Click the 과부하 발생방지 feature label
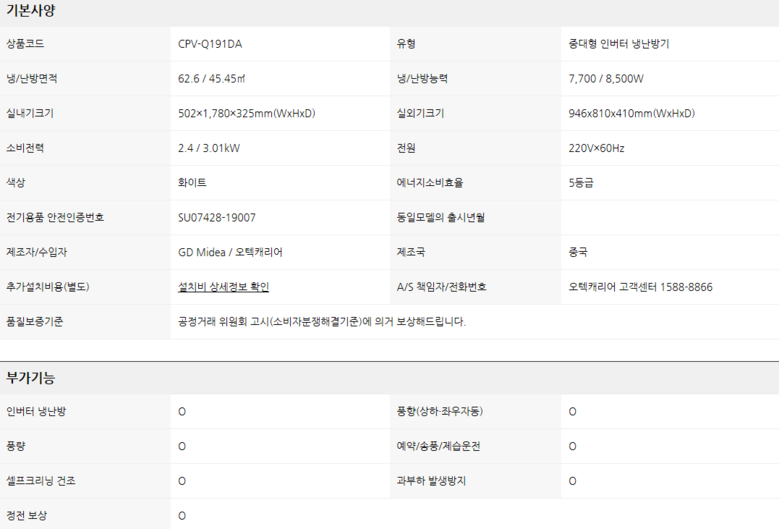 [x=431, y=481]
